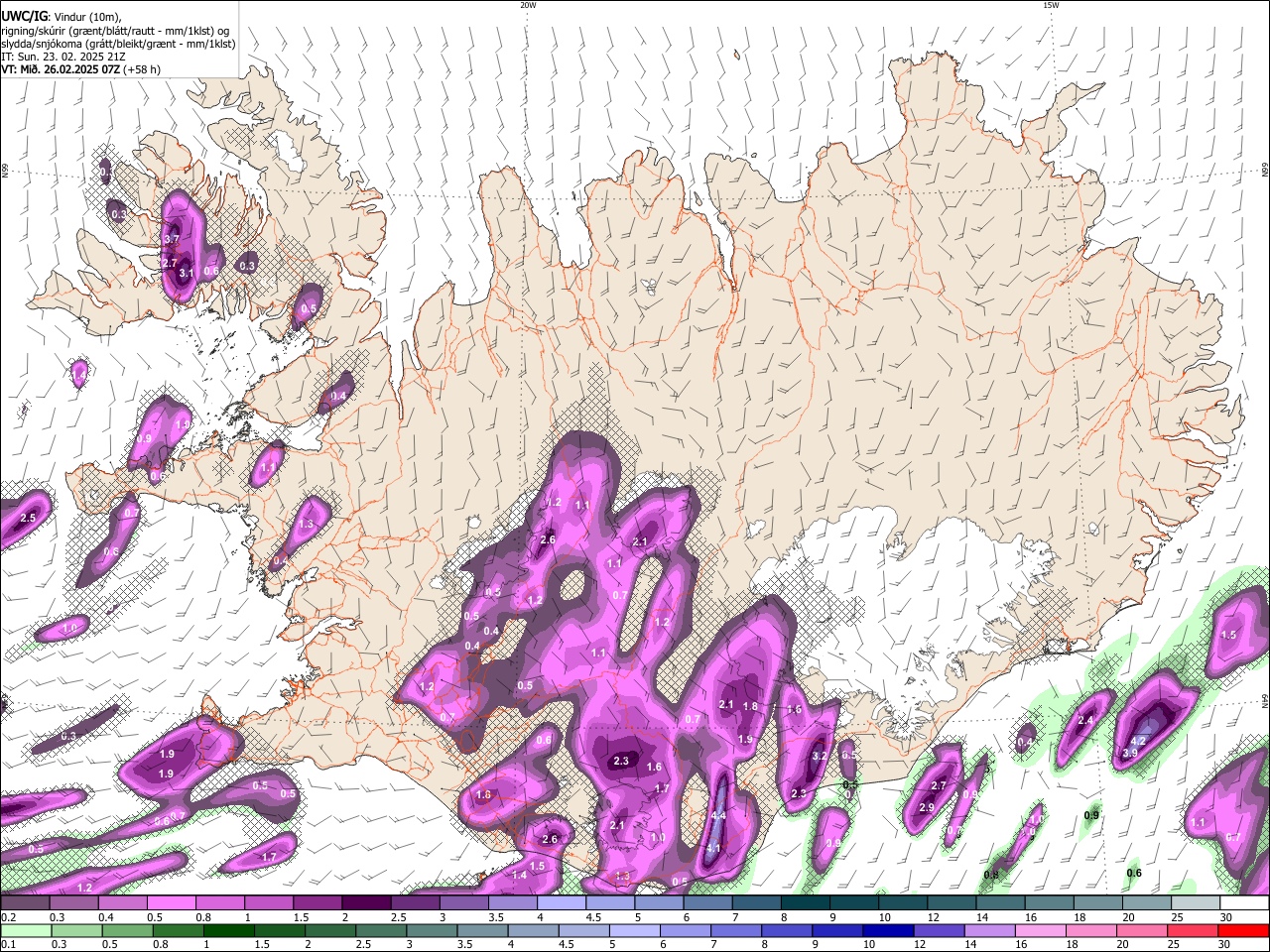Pick bottom legend swatch between 14 and 16

pyautogui.click(x=992, y=930)
